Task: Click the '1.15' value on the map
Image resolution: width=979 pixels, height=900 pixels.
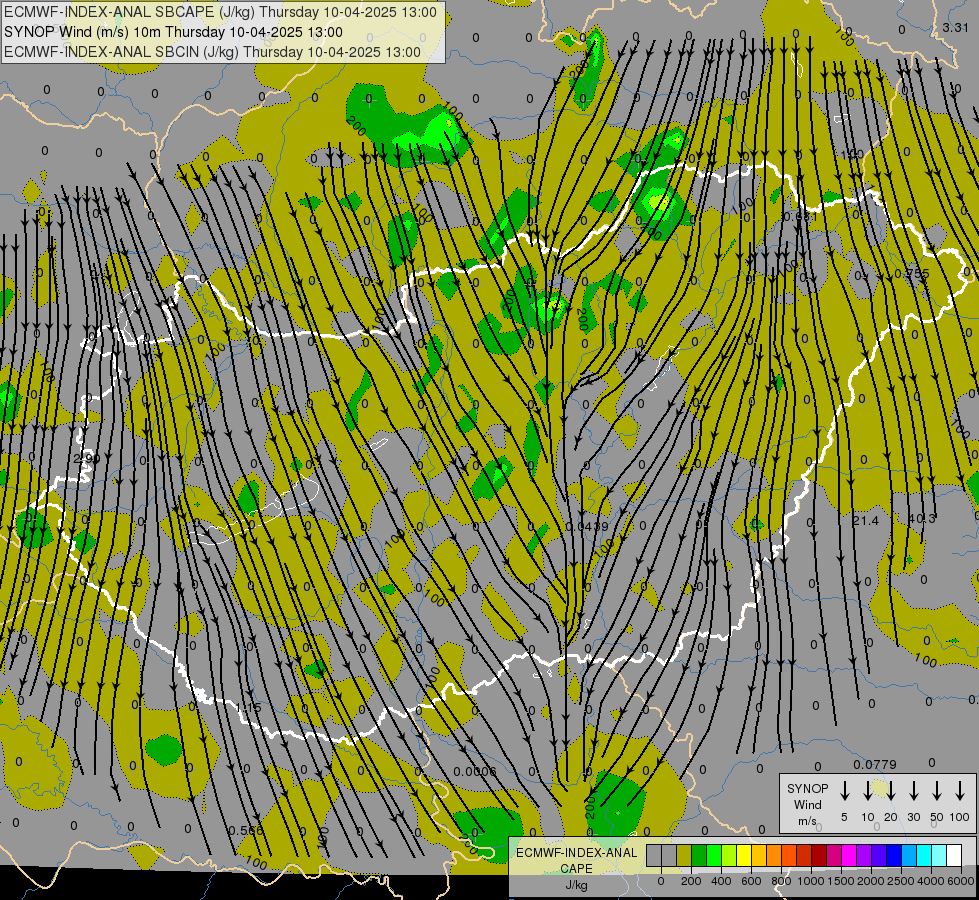Action: click(248, 708)
